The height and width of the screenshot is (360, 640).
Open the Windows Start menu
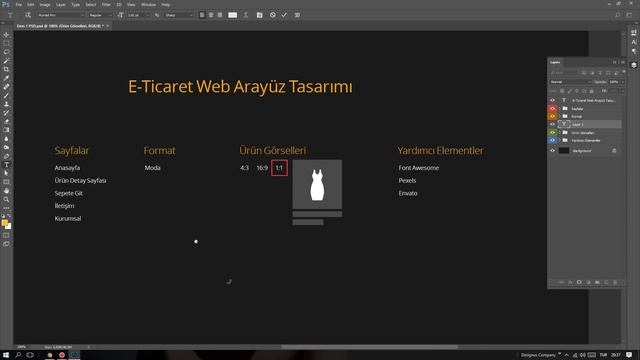click(x=6, y=355)
